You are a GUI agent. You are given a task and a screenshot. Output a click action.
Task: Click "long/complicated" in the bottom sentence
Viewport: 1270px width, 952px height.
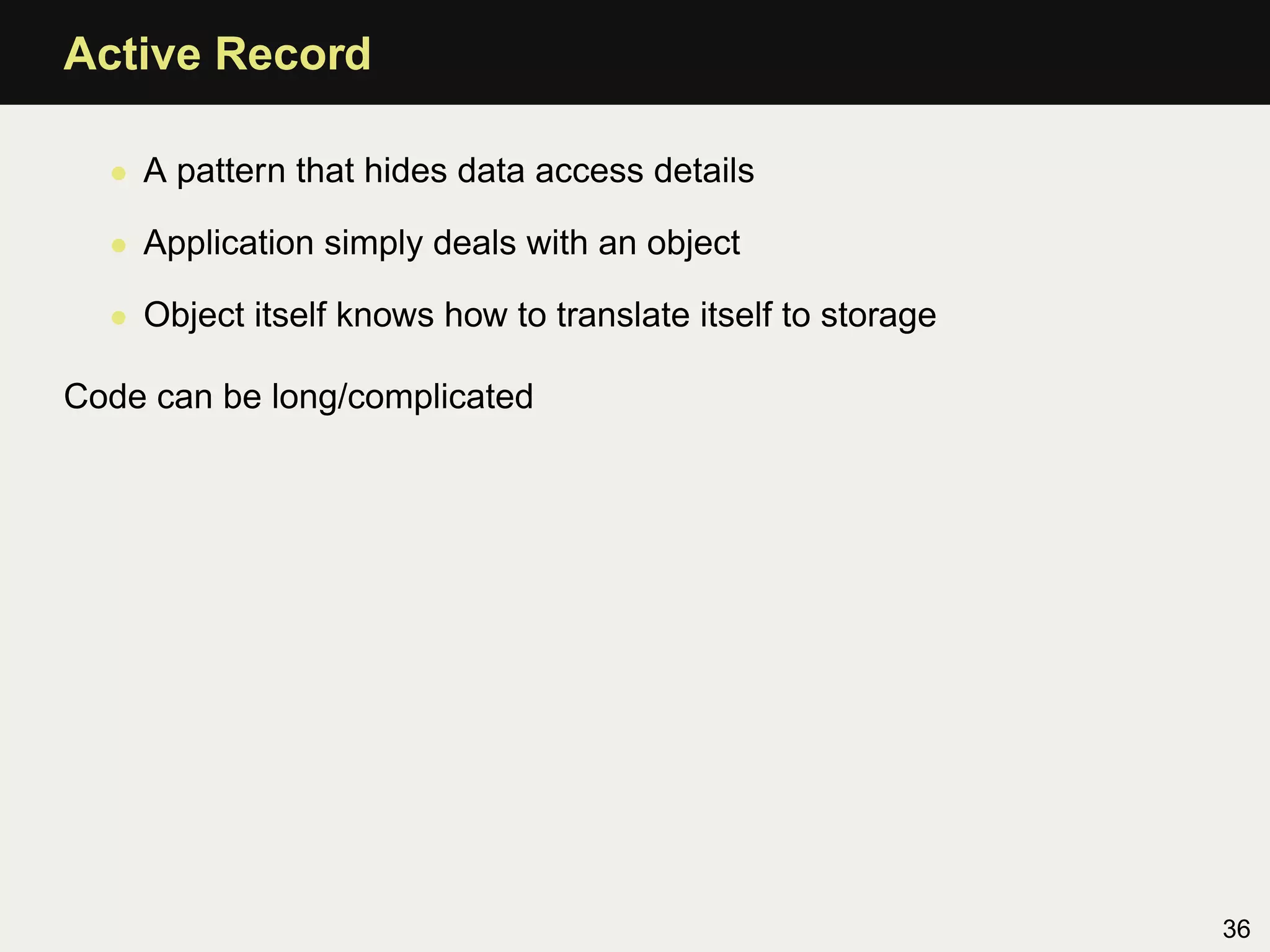pos(402,397)
